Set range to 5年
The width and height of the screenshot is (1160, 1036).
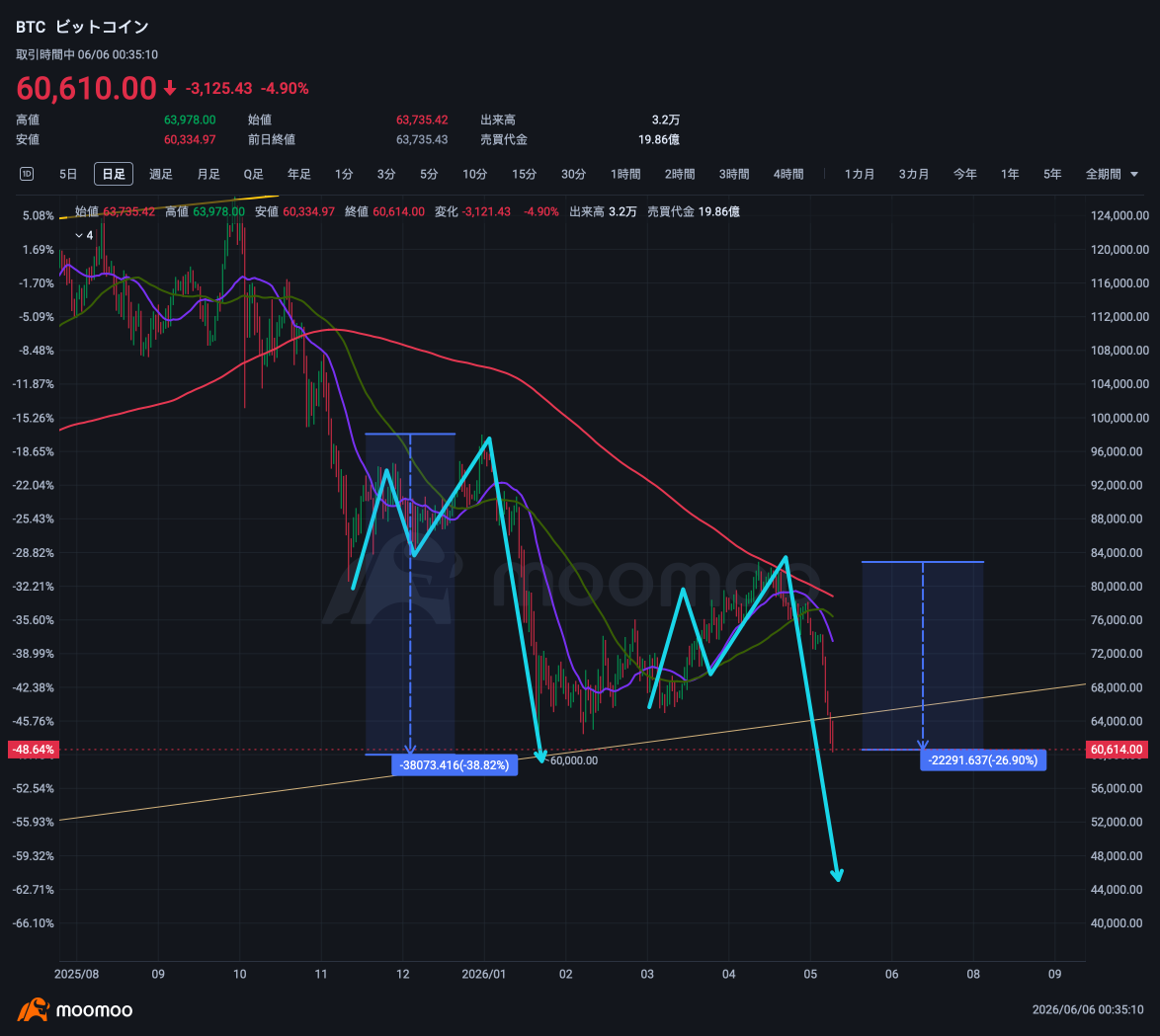point(1052,174)
